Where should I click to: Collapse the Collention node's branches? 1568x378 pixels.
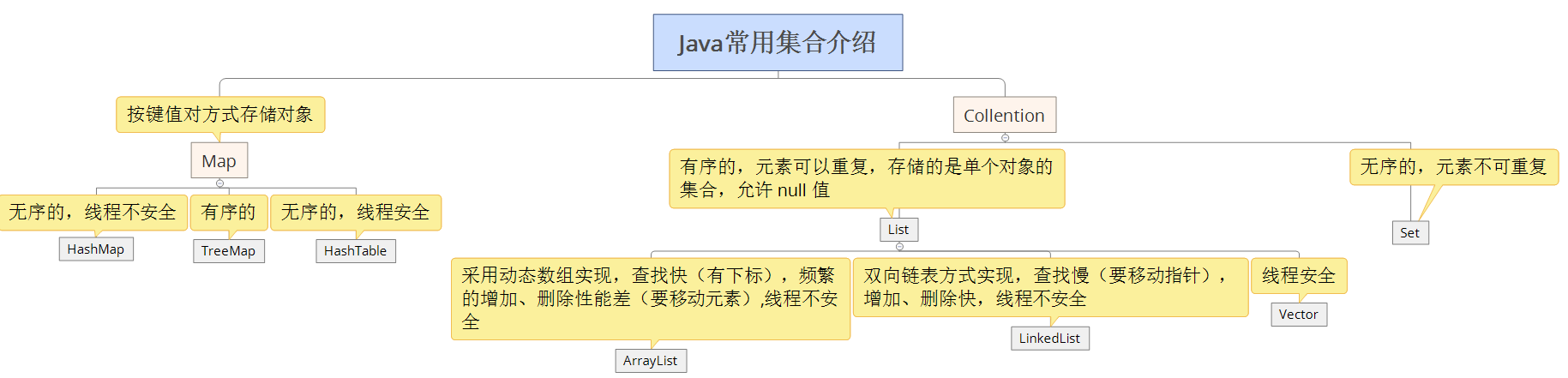pos(1005,137)
